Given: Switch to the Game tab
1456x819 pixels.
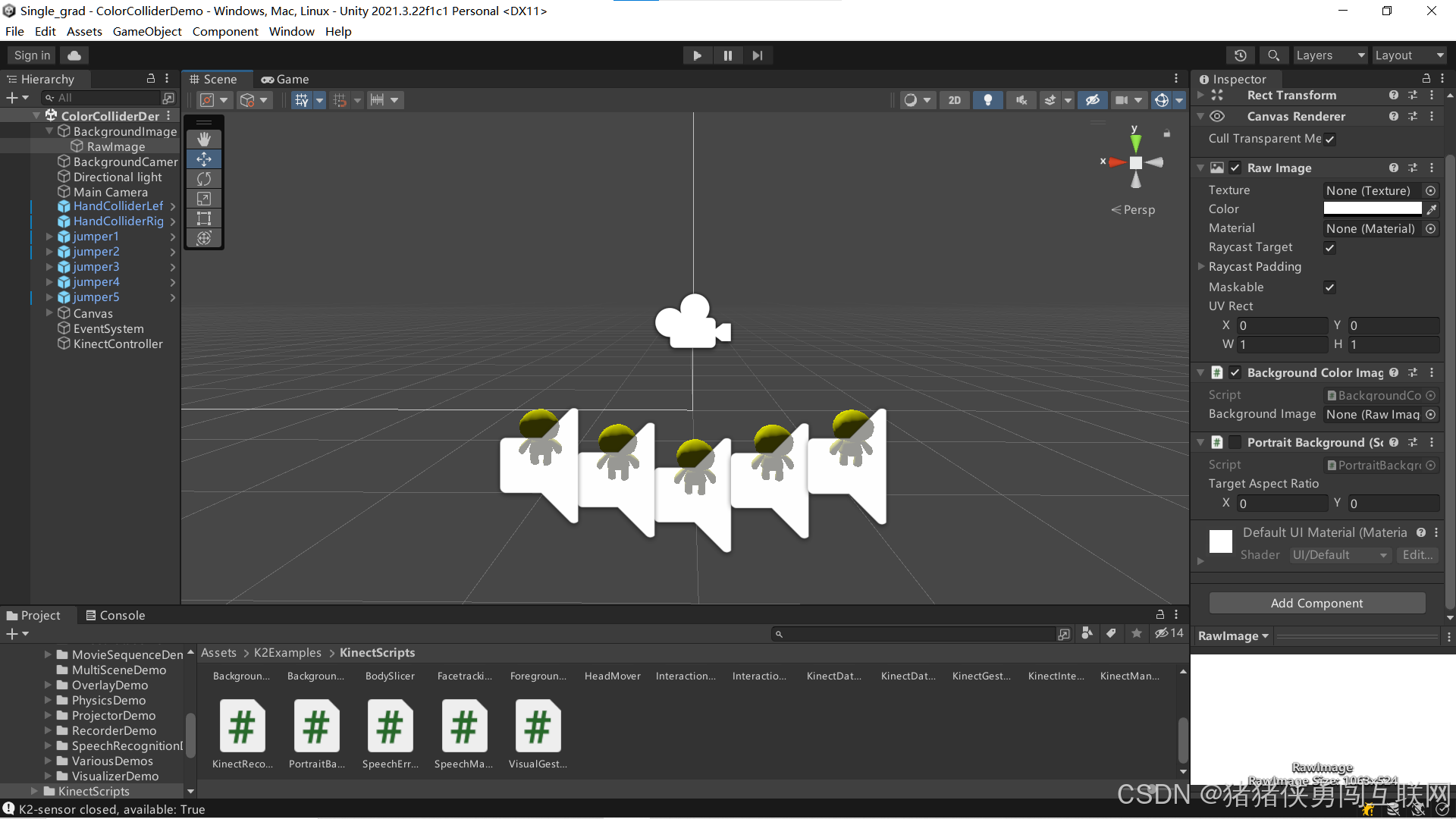Looking at the screenshot, I should click(285, 79).
